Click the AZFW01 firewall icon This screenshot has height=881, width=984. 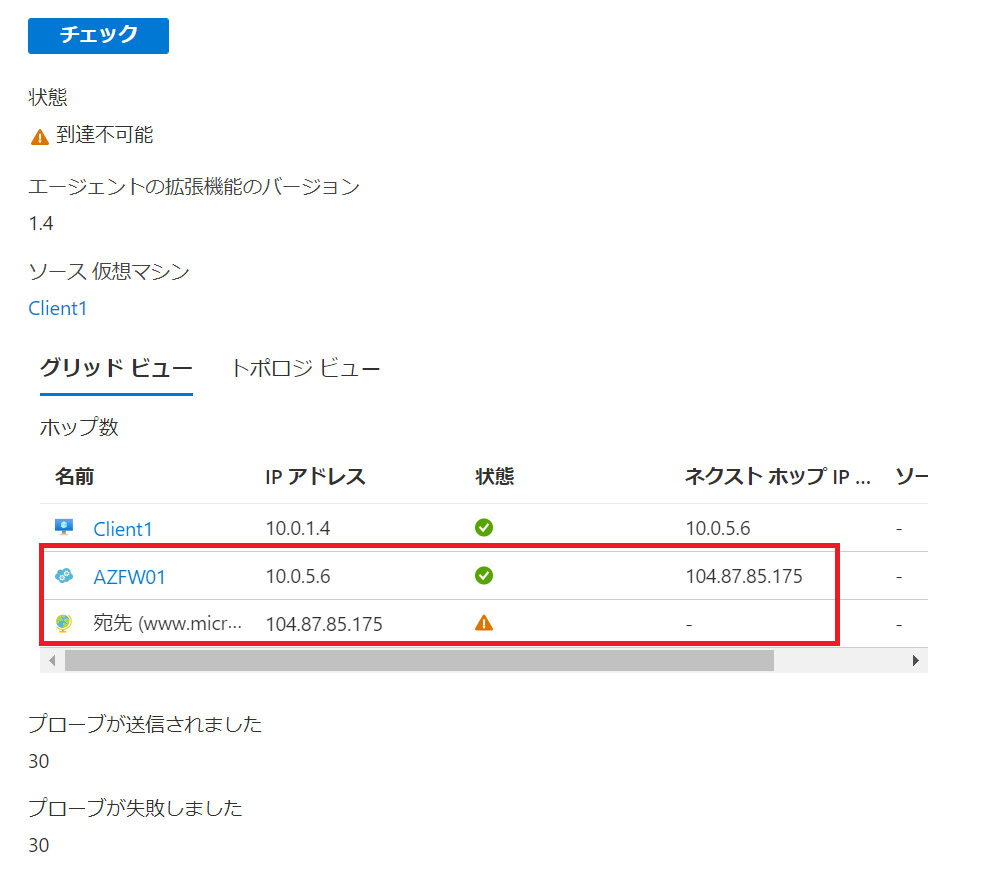[64, 575]
